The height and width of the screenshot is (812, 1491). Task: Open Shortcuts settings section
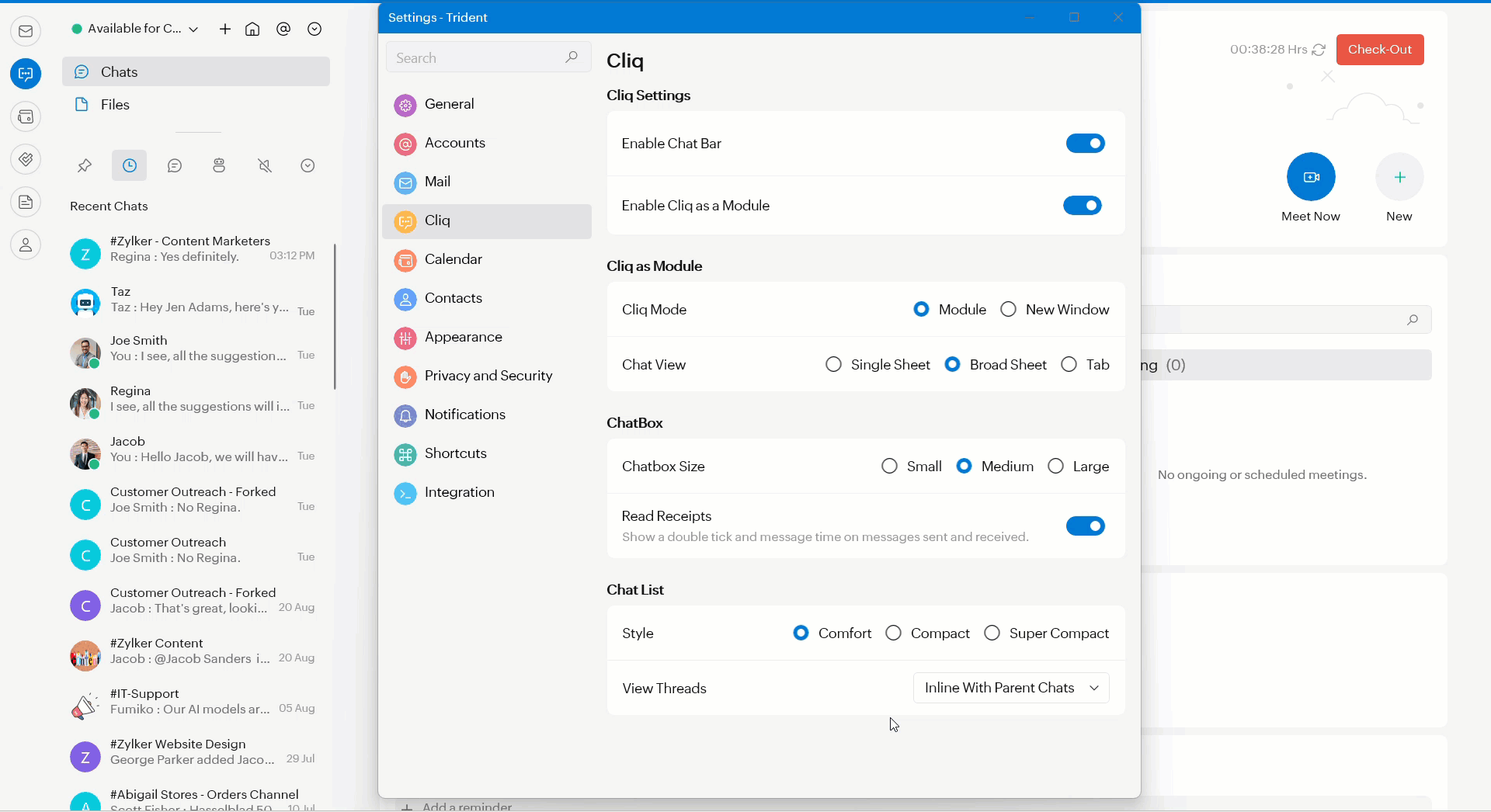coord(487,454)
